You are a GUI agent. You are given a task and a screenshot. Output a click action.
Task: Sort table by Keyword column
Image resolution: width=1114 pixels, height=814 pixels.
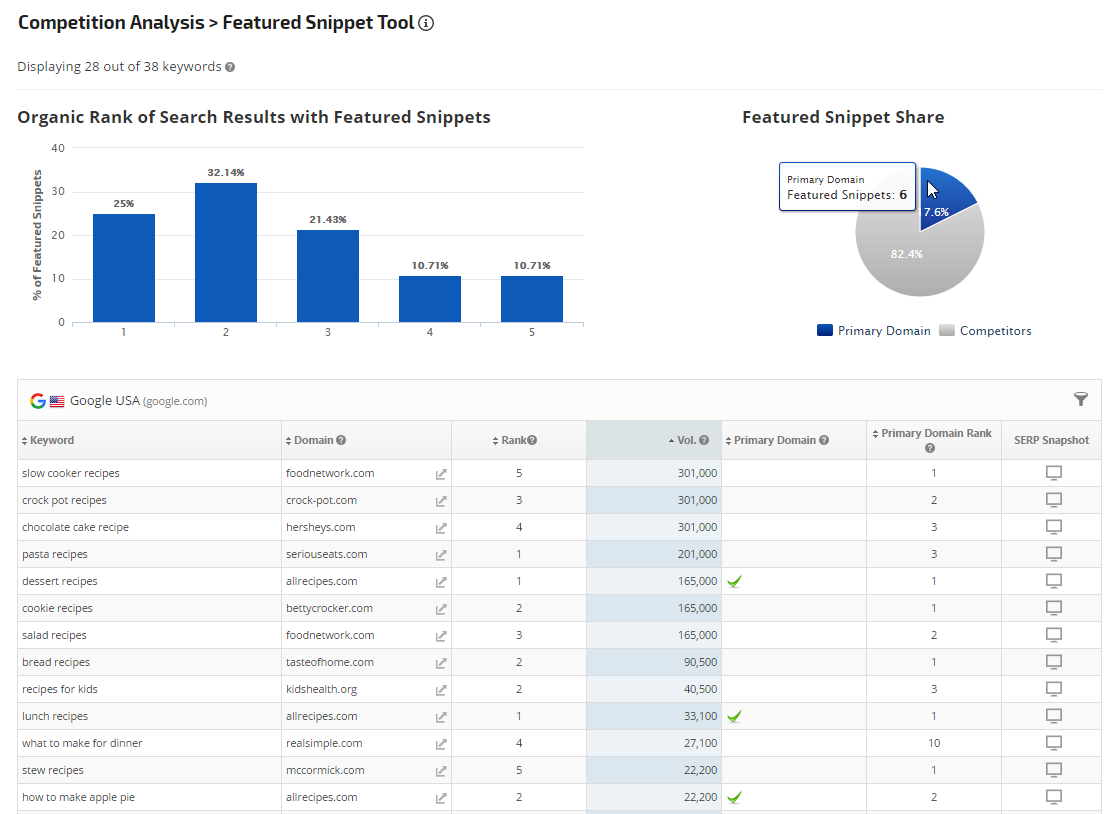tap(51, 440)
